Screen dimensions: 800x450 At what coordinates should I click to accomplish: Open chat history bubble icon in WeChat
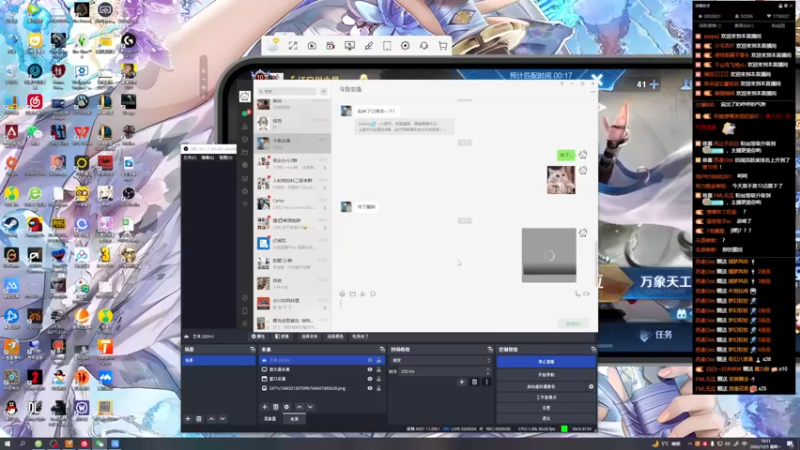[x=373, y=294]
